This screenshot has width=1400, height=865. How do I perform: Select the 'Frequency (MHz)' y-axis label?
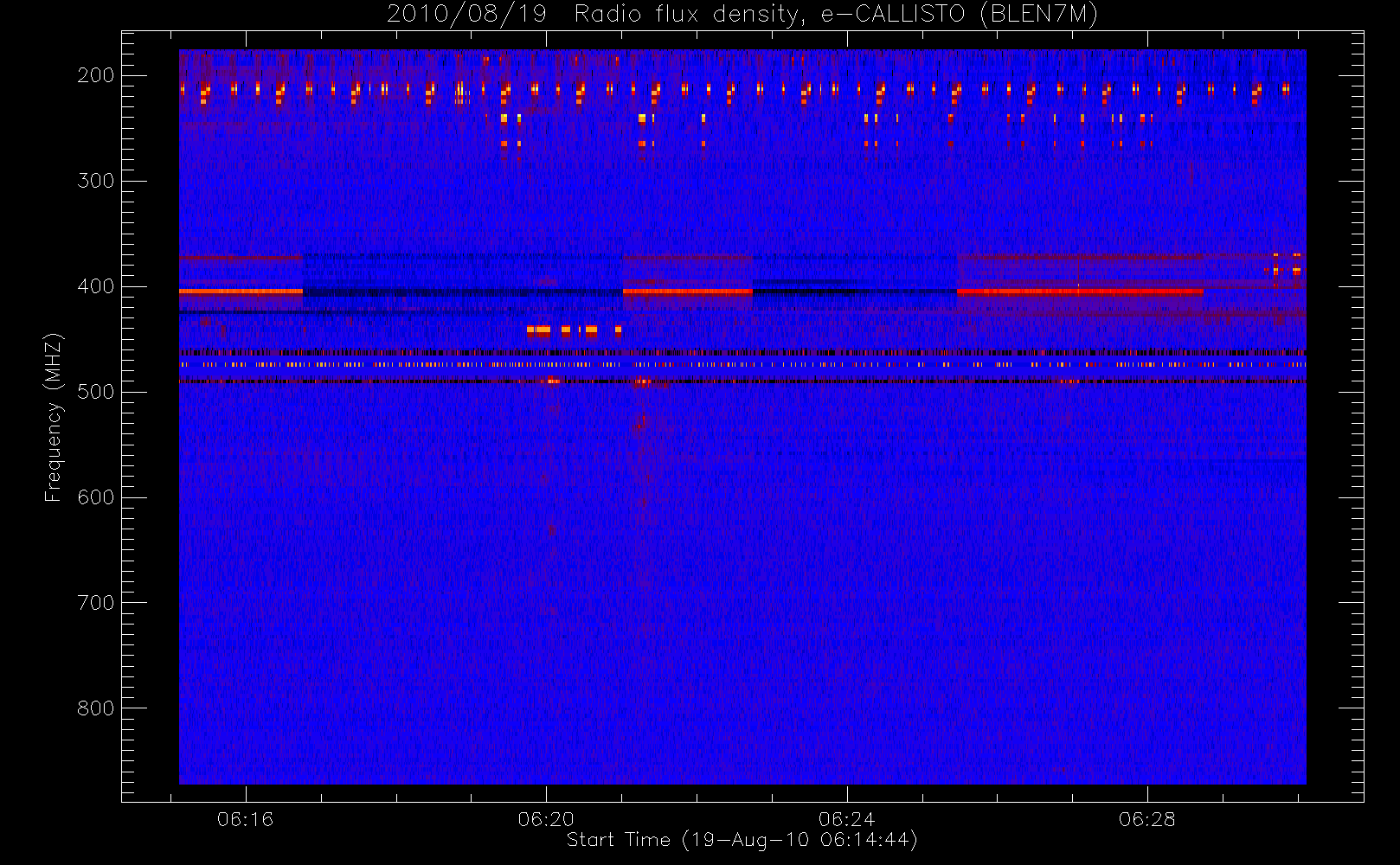point(54,417)
